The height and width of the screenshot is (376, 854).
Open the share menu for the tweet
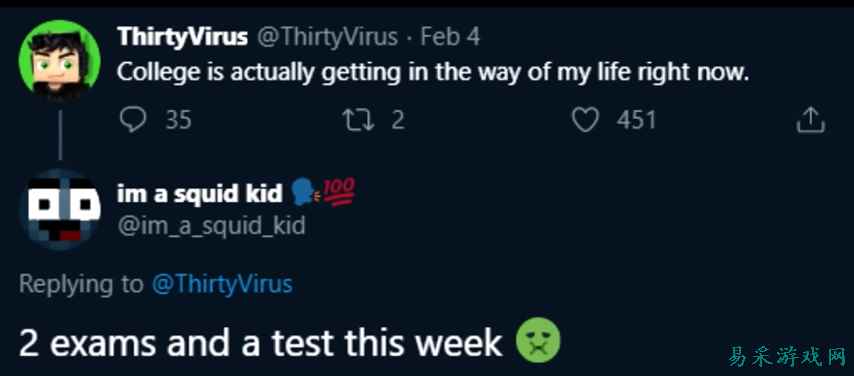[810, 120]
